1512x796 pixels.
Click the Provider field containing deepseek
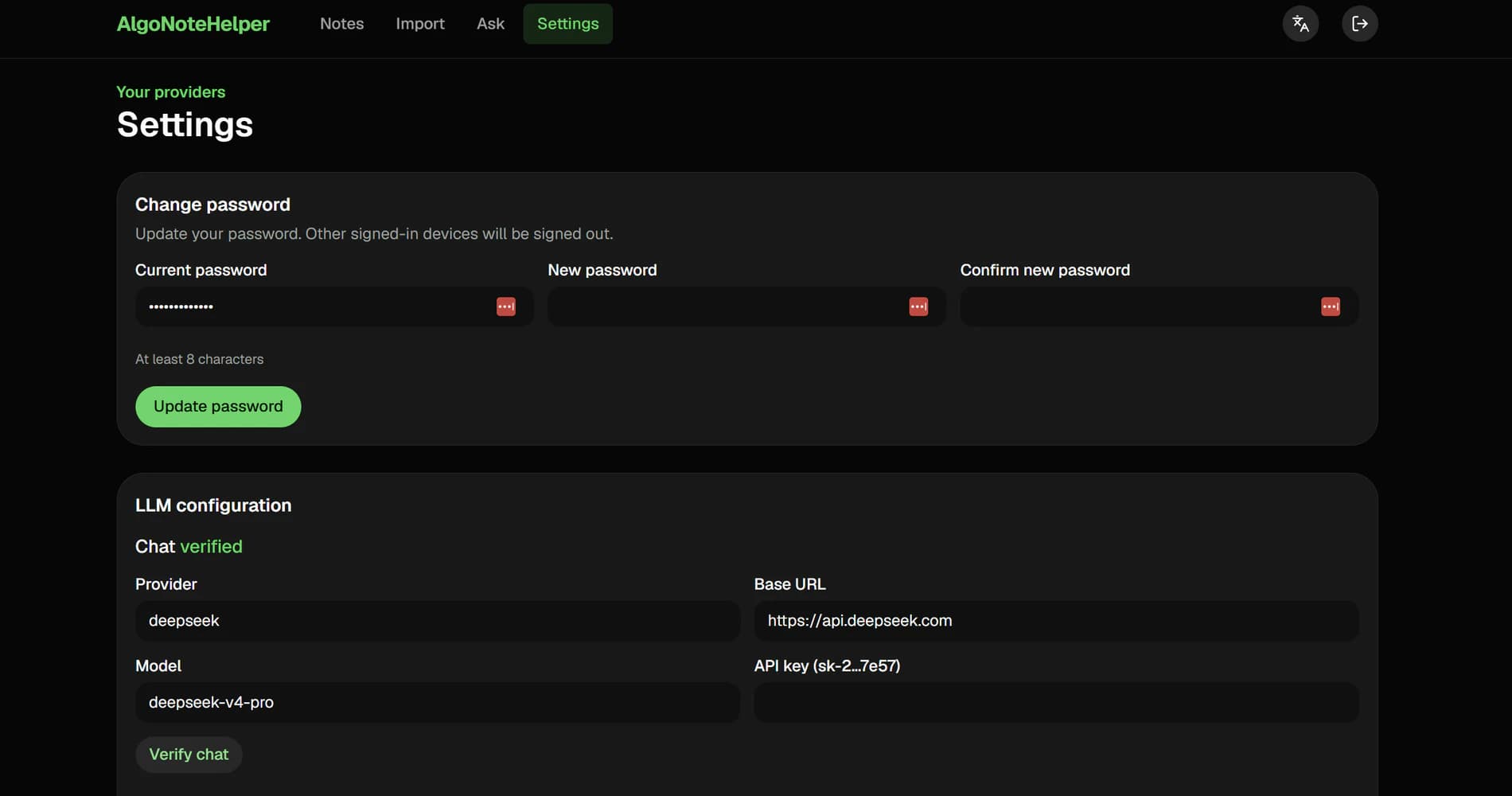[438, 621]
